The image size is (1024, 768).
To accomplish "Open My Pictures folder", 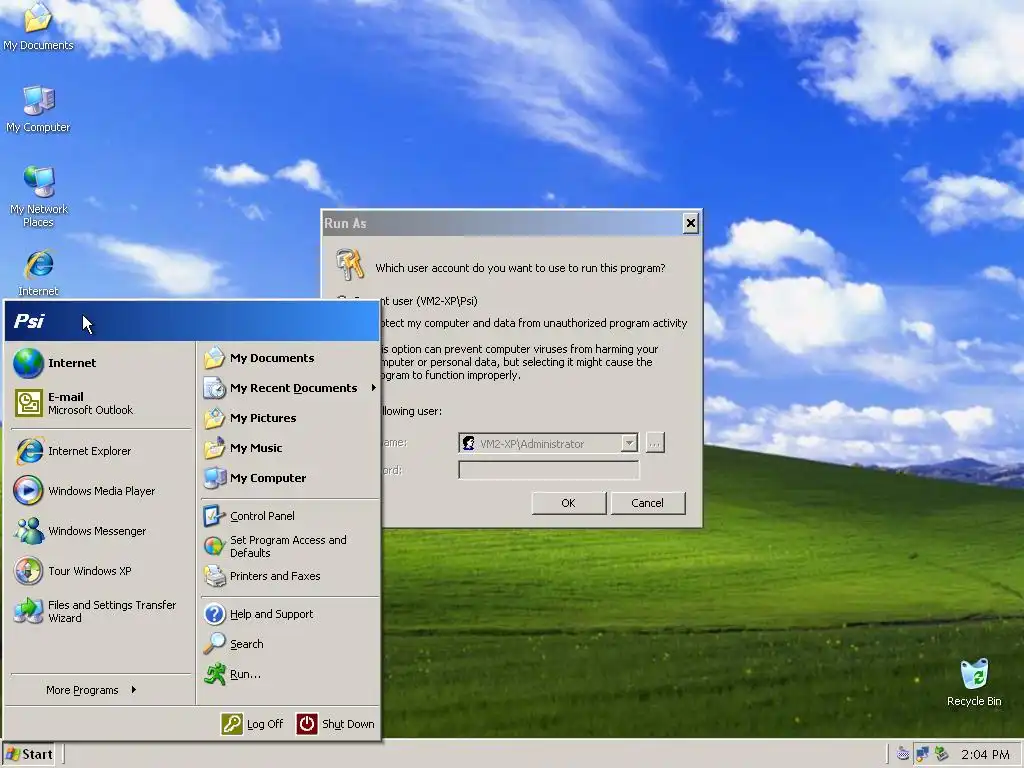I will (290, 418).
